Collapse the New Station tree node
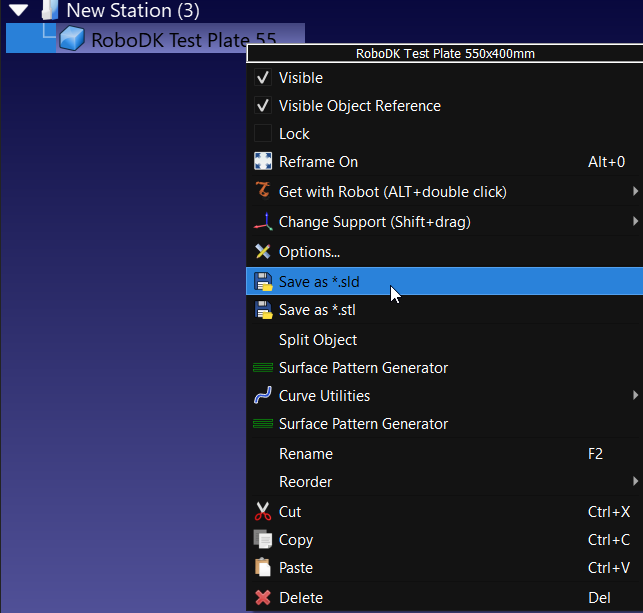 point(18,11)
